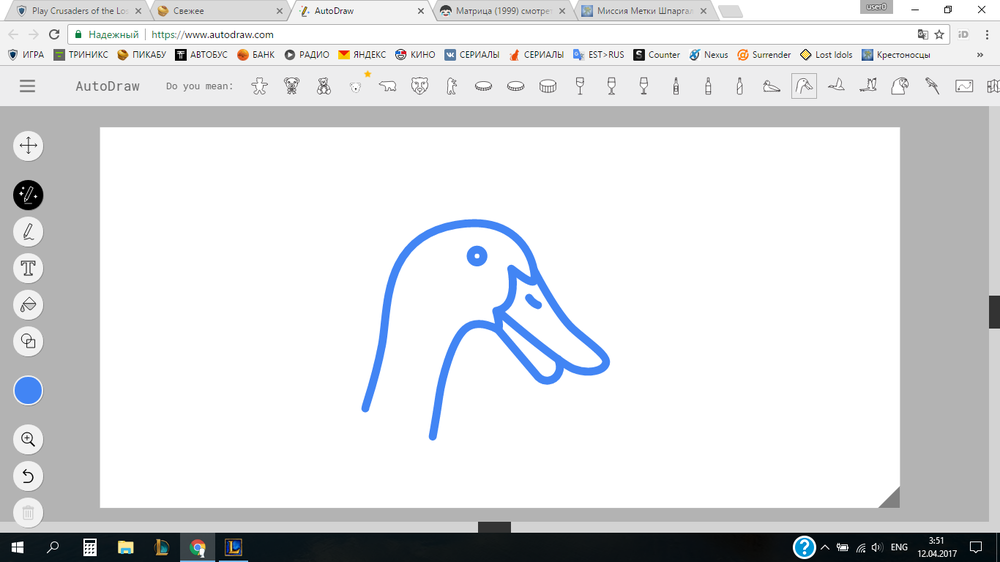The width and height of the screenshot is (1000, 562).
Task: Select the Type text tool
Action: [28, 268]
